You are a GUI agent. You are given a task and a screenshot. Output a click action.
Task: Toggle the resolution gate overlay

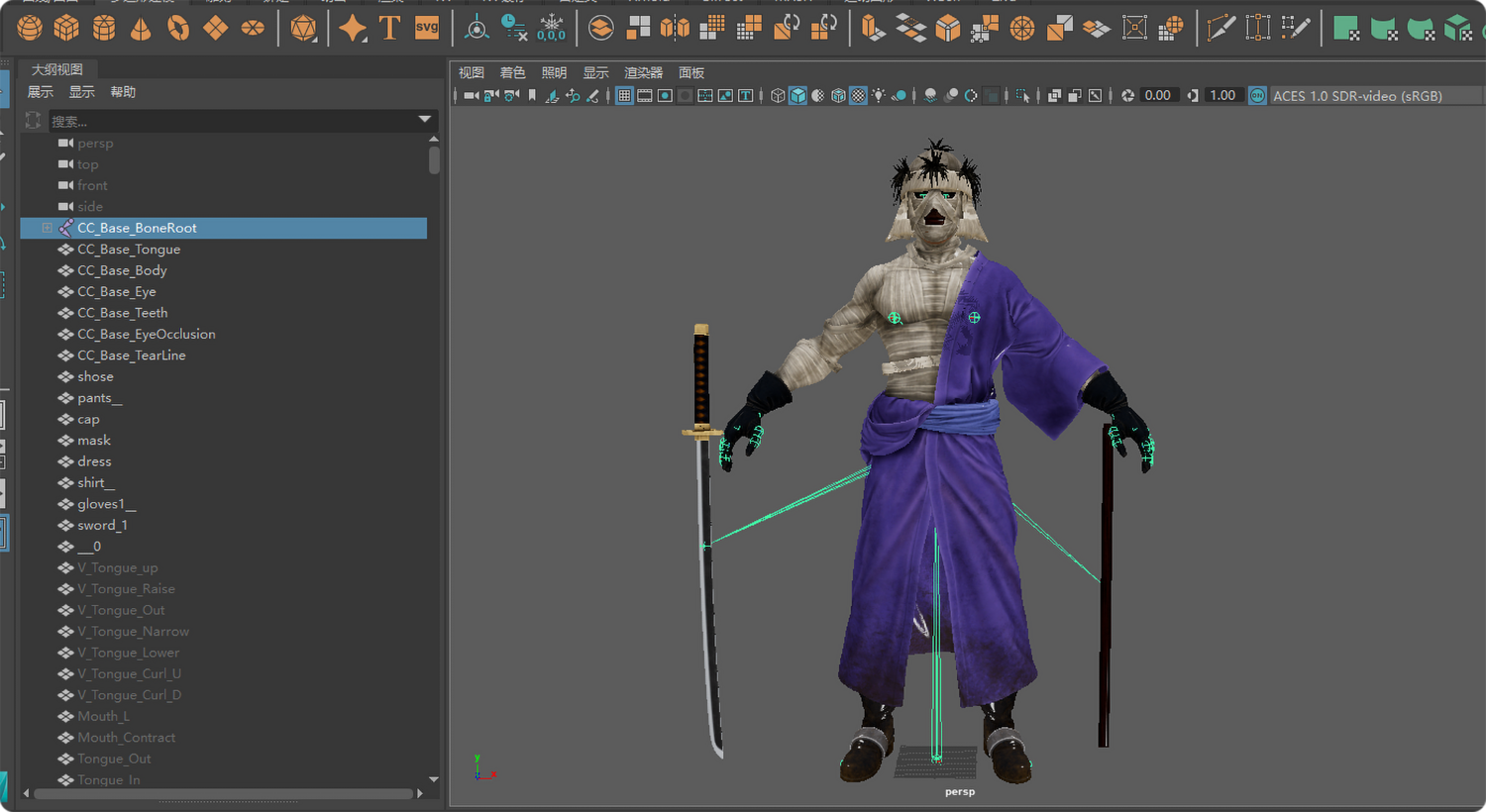[x=665, y=96]
